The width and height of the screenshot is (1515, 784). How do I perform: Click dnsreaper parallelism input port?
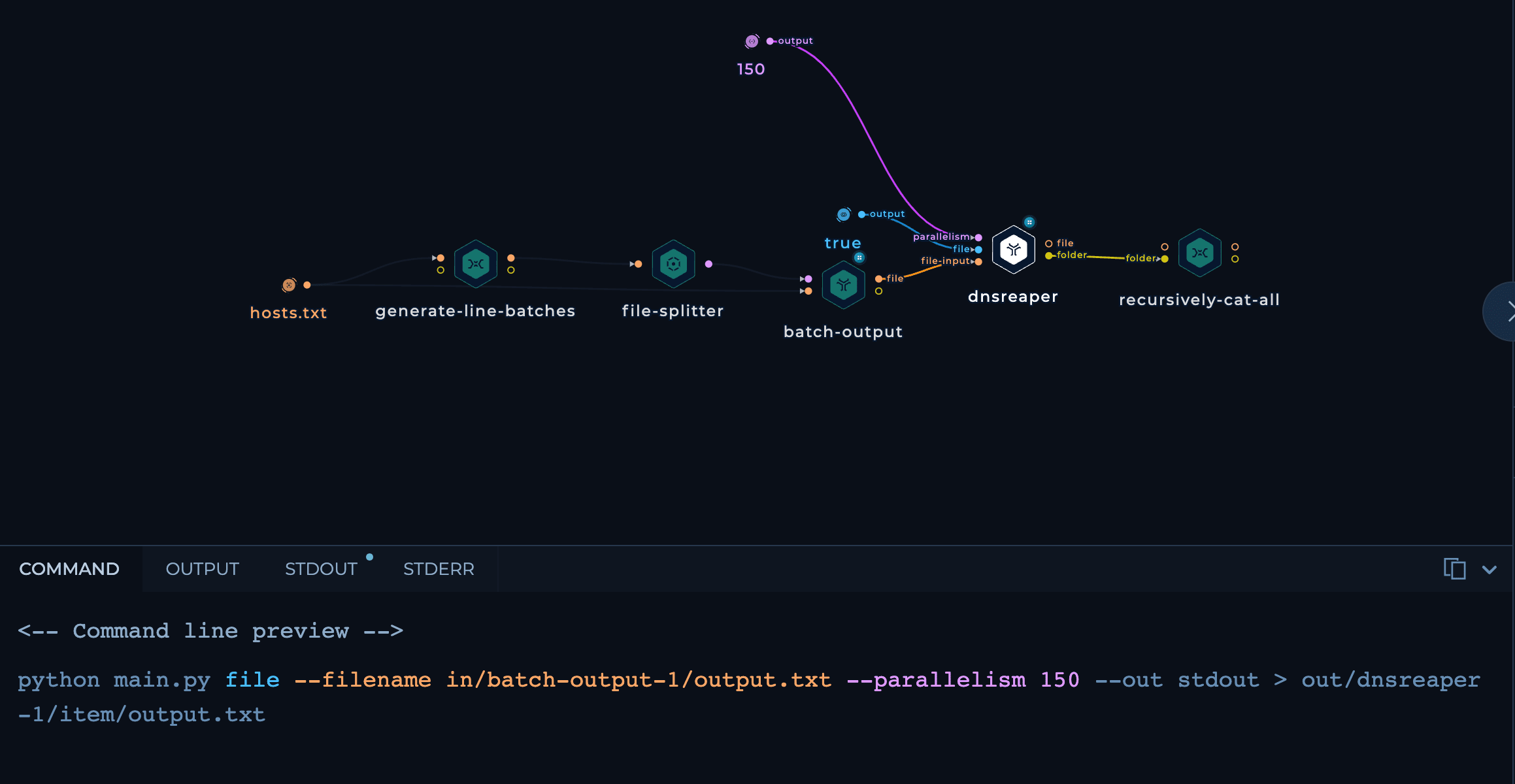(x=978, y=238)
